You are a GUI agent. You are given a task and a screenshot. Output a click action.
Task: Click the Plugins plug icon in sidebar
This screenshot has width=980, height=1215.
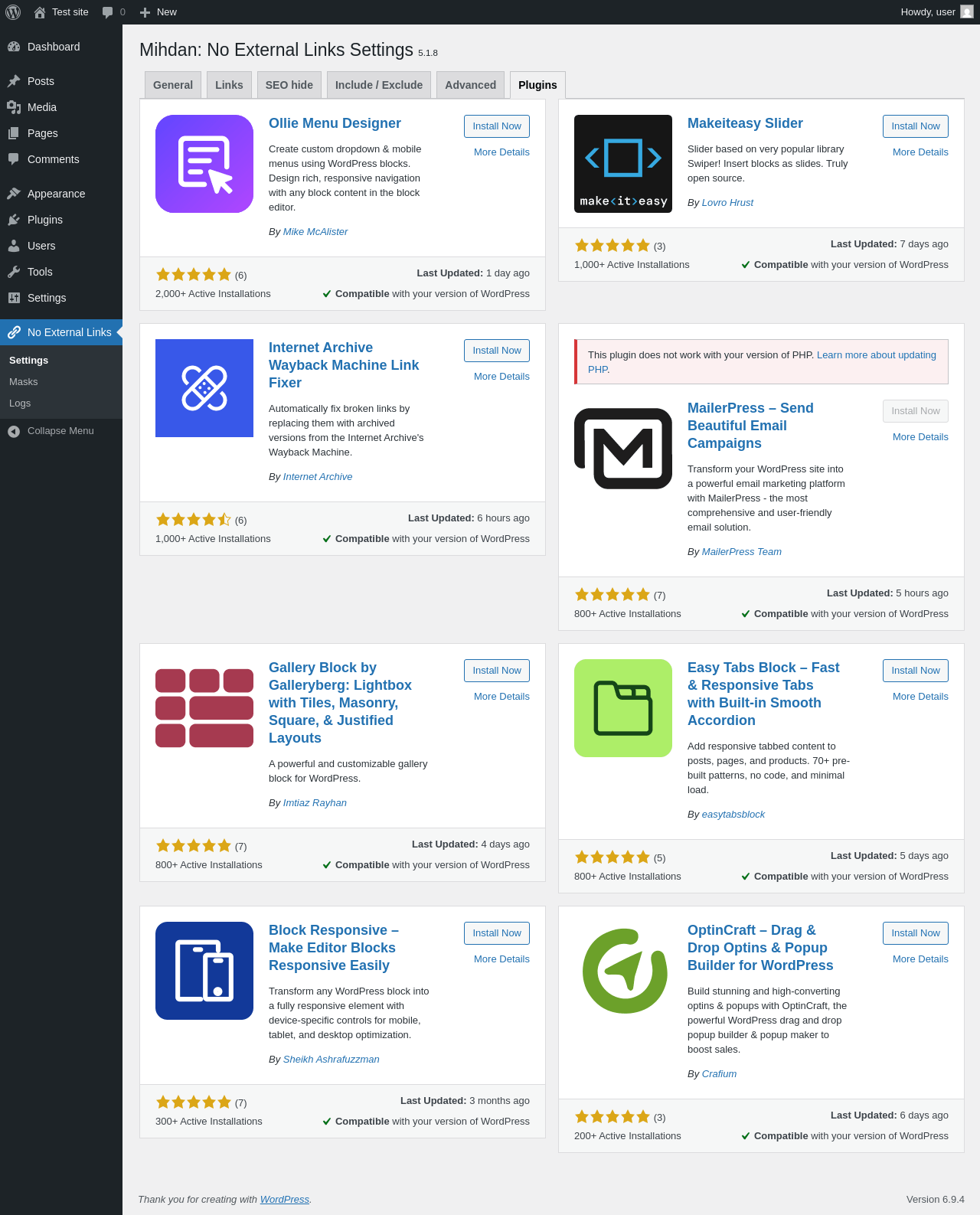[14, 220]
